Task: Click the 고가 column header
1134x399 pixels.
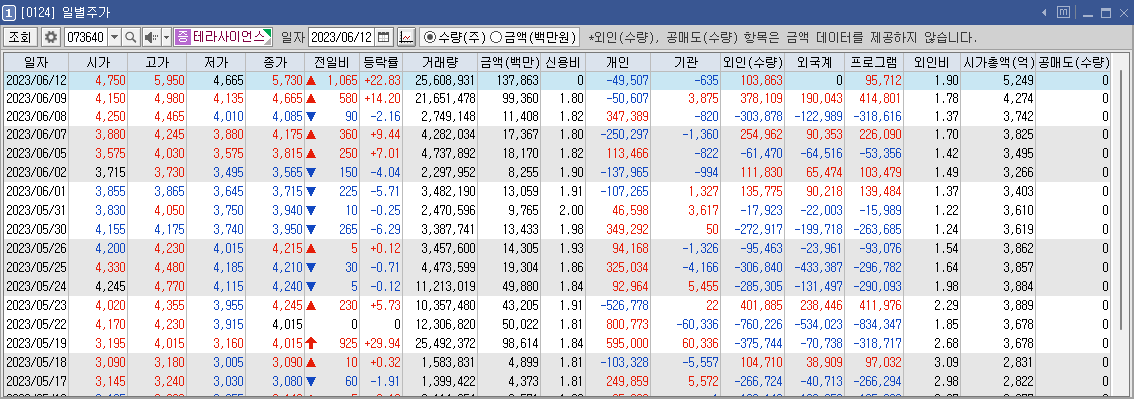Action: pos(156,62)
